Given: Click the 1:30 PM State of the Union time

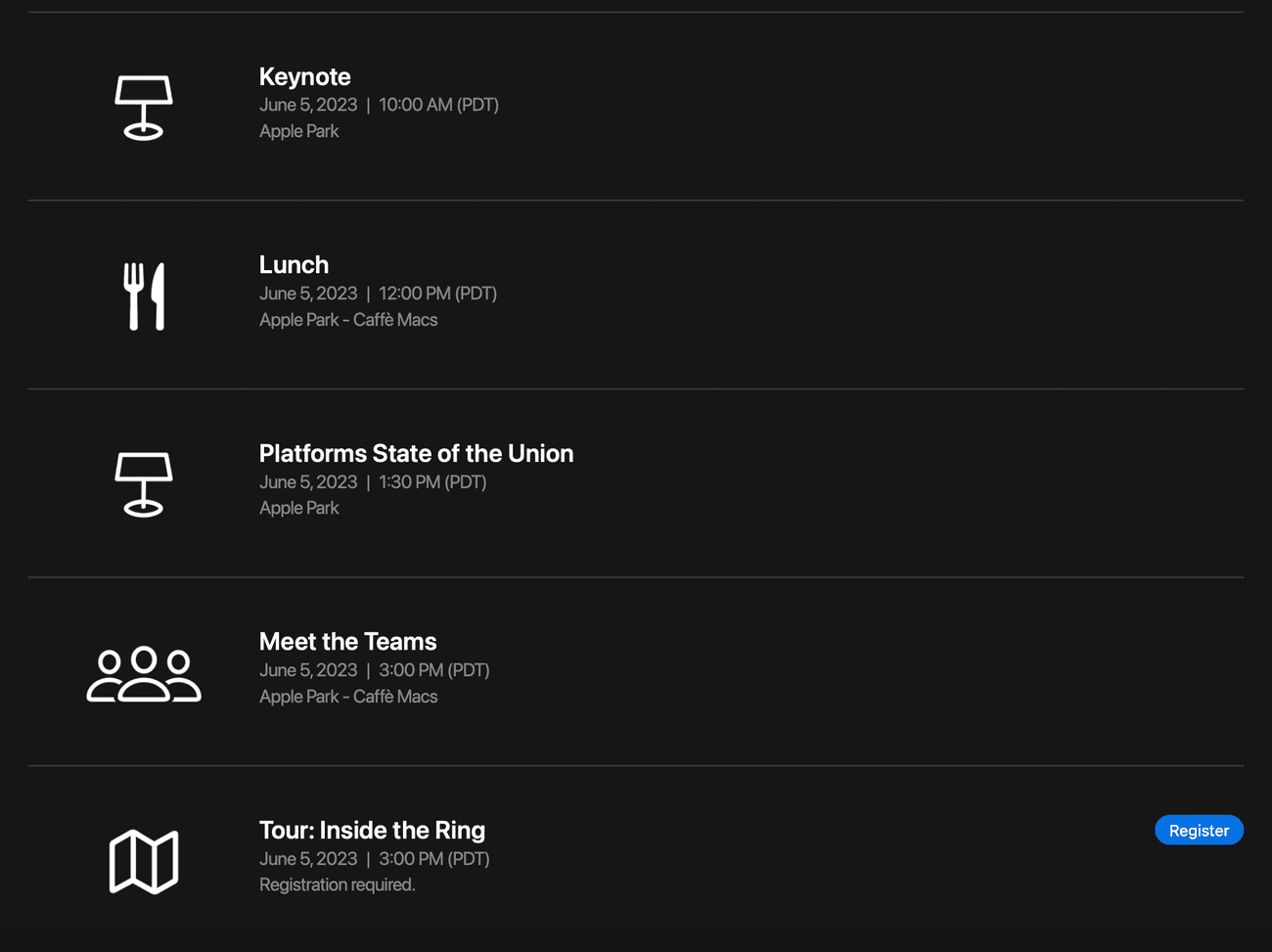Looking at the screenshot, I should [432, 482].
